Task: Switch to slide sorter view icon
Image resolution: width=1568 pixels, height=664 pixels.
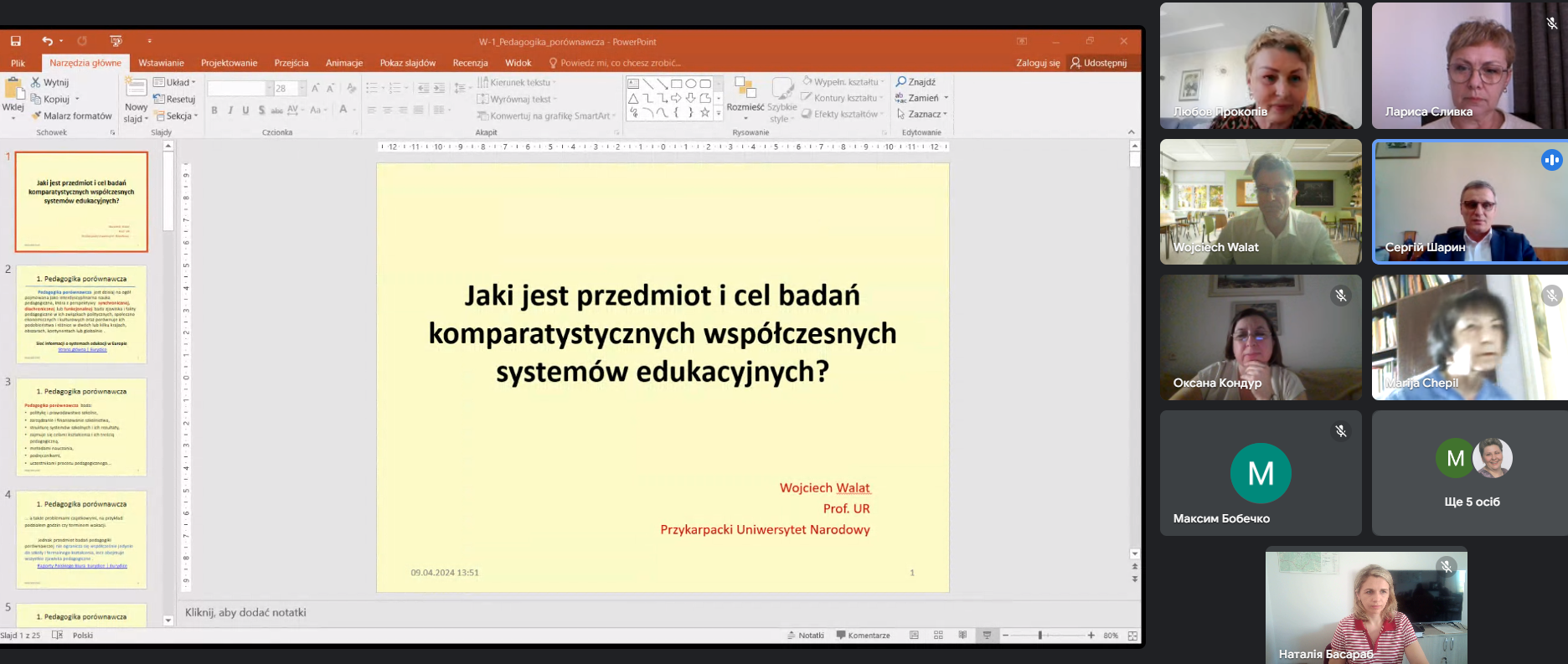Action: click(938, 636)
